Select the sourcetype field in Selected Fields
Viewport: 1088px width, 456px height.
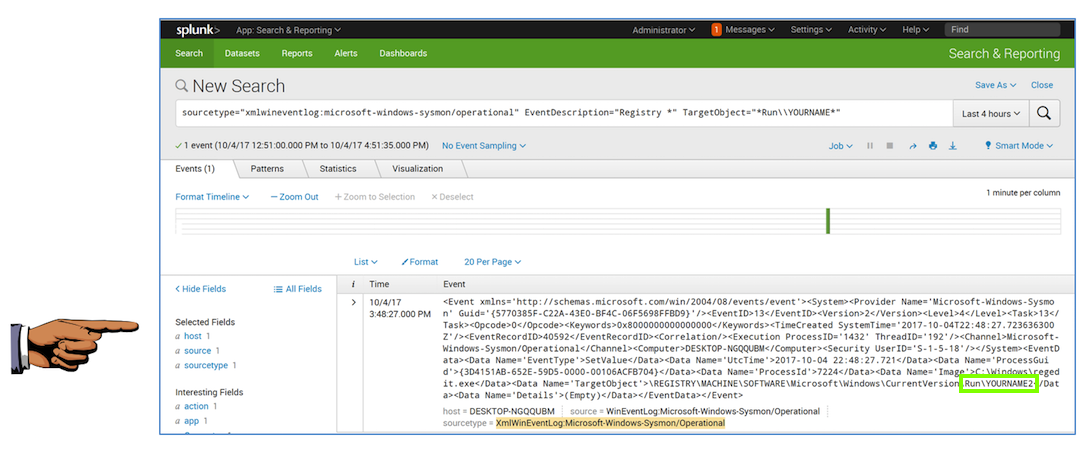pyautogui.click(x=206, y=366)
